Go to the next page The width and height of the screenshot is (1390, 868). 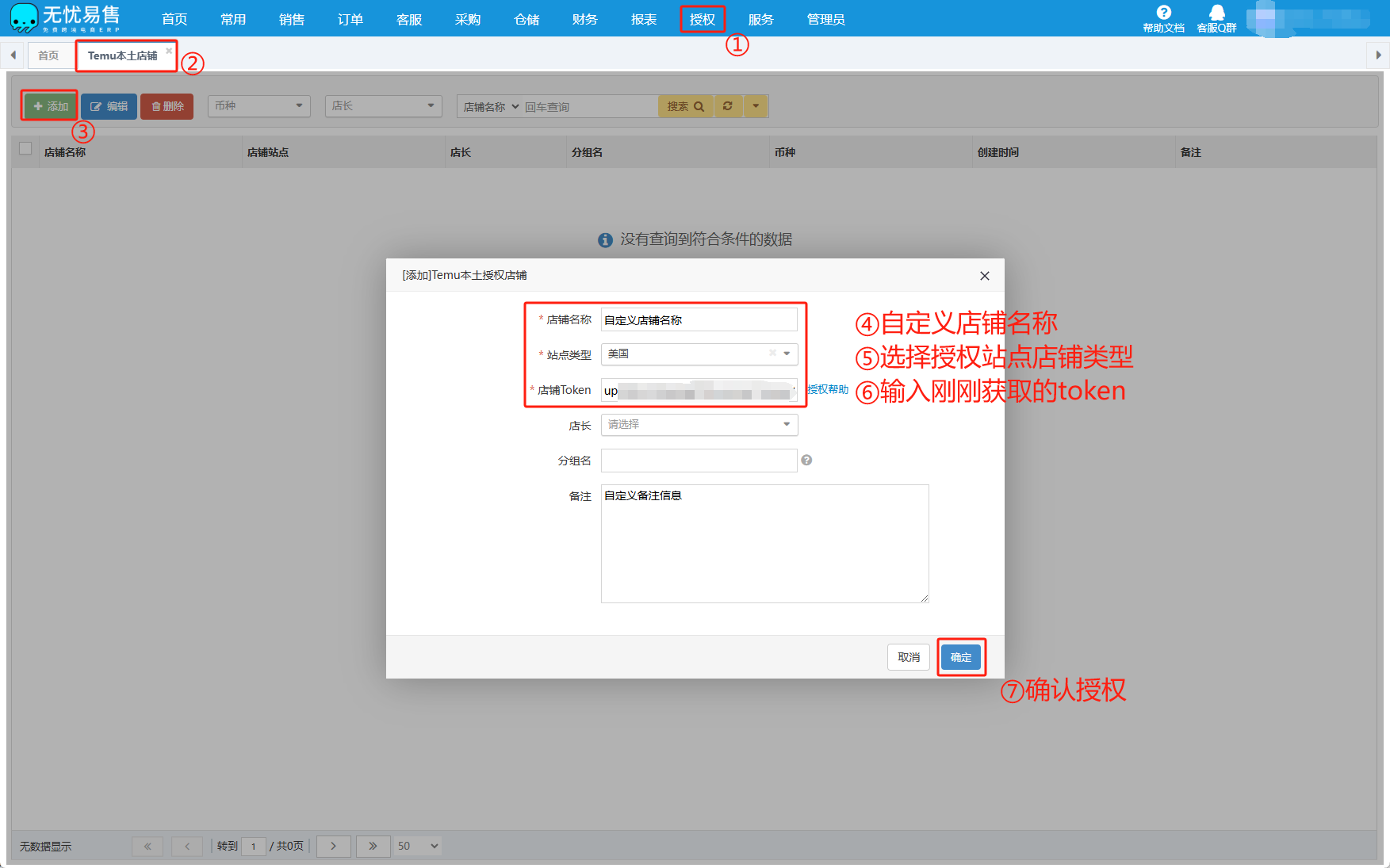coord(333,846)
